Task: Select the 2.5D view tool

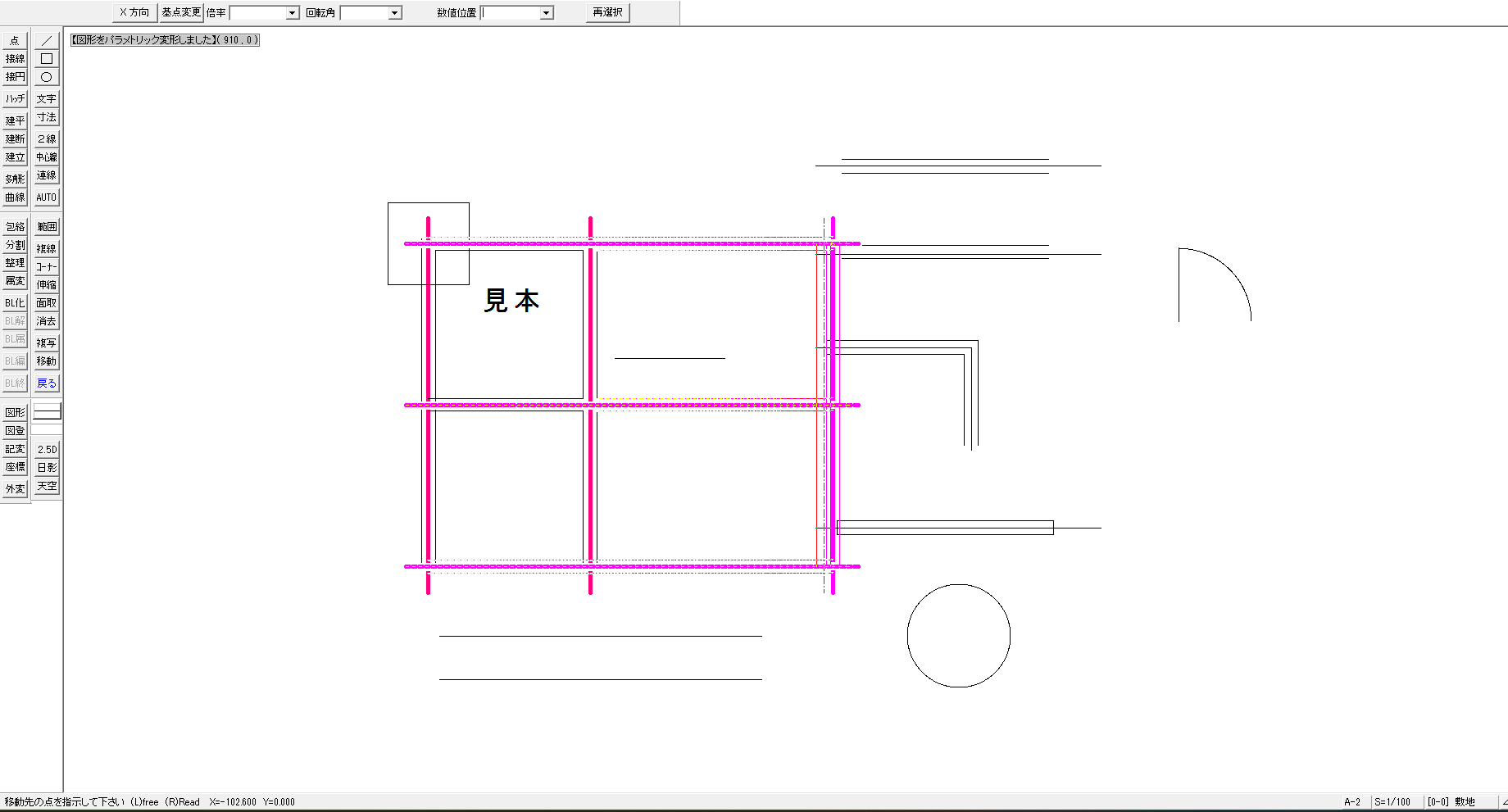Action: pyautogui.click(x=47, y=449)
